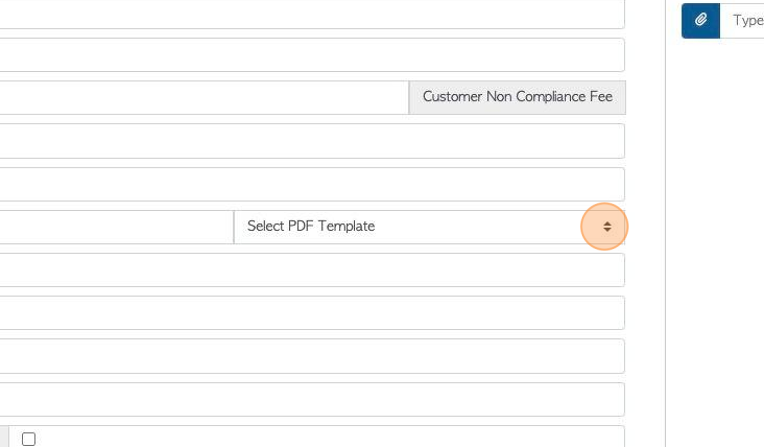Focus the Type message field beside the paperclip

742,20
